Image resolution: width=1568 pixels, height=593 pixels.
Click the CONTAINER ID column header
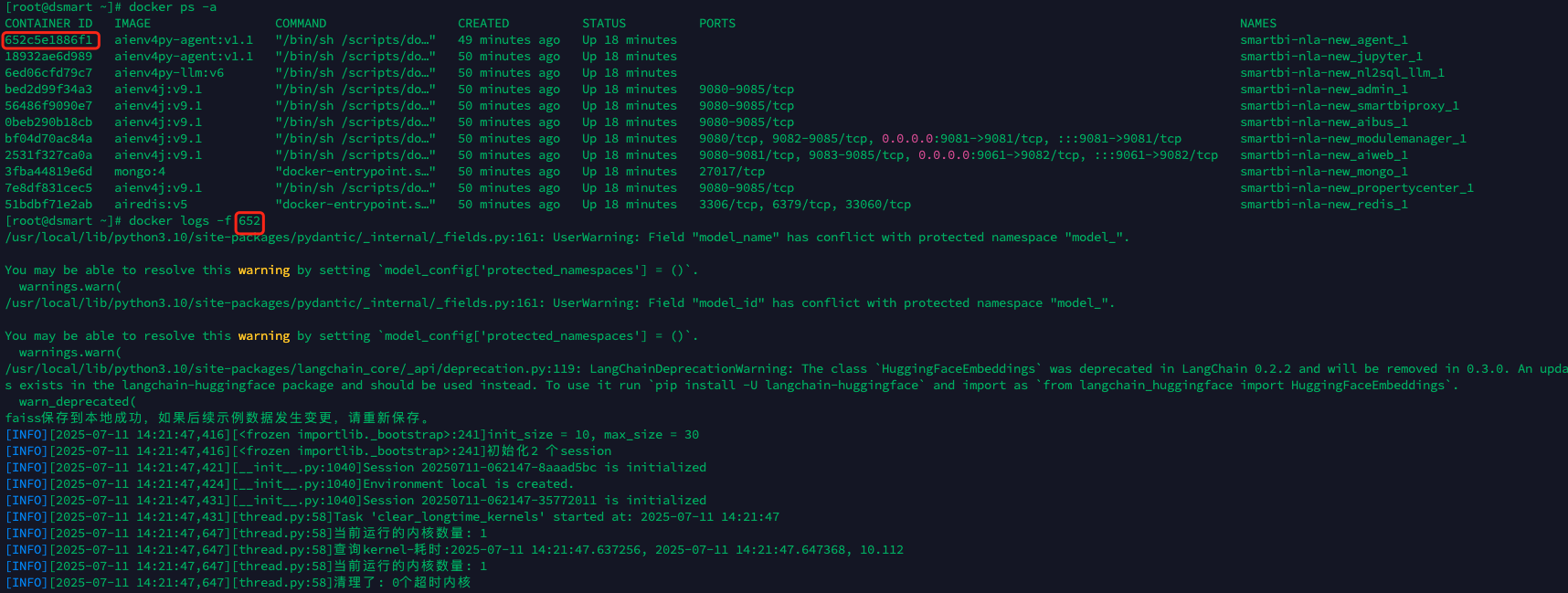48,24
